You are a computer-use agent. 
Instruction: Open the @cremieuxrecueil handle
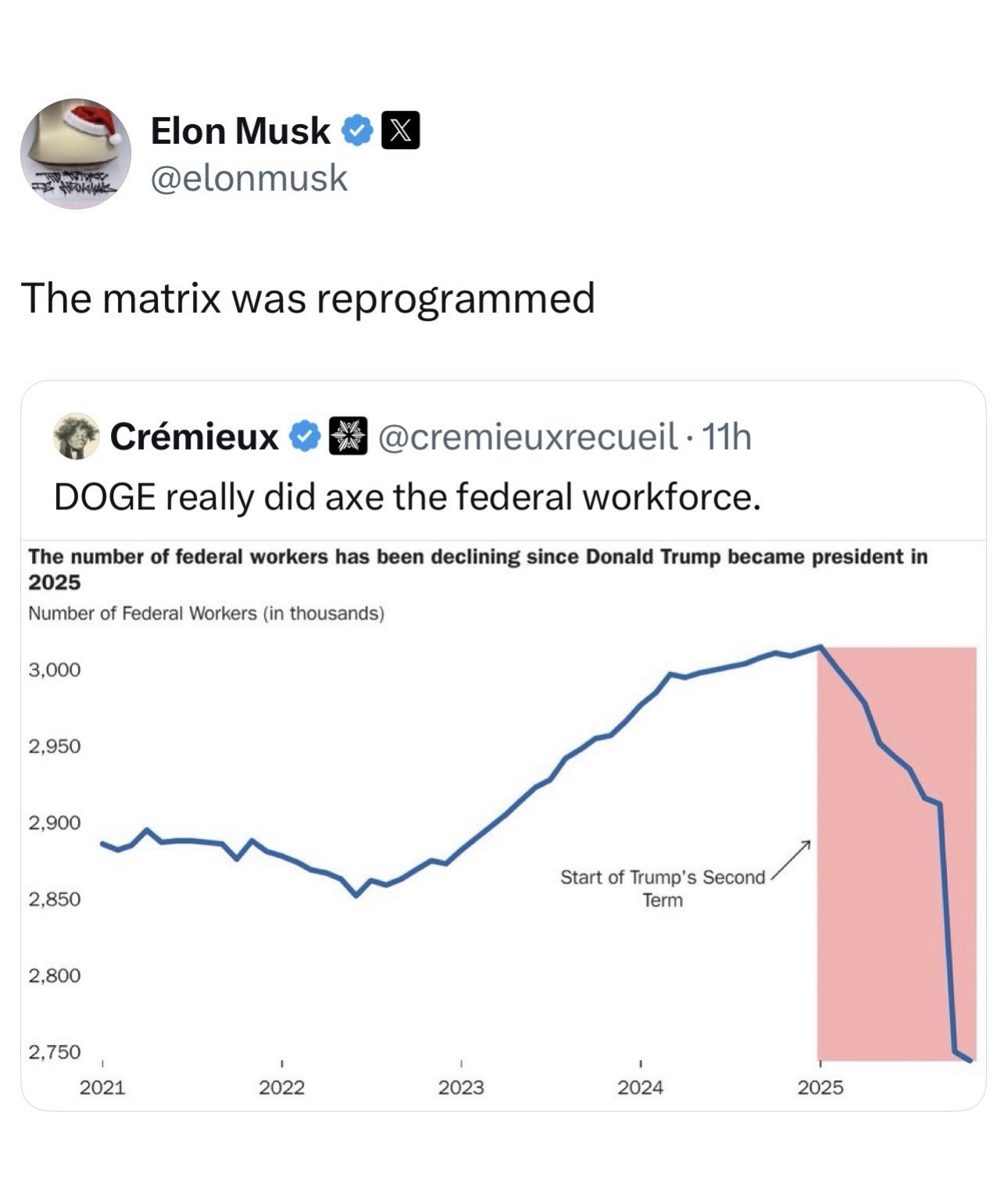pyautogui.click(x=528, y=437)
